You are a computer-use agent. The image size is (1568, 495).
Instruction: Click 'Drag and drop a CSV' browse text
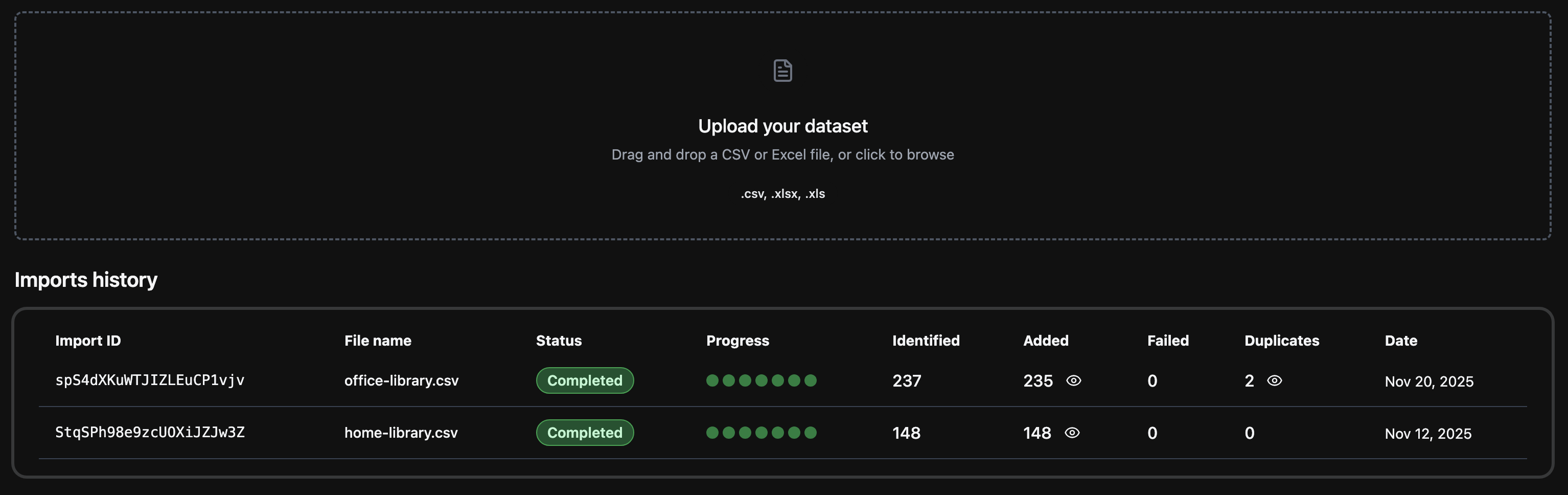[783, 154]
